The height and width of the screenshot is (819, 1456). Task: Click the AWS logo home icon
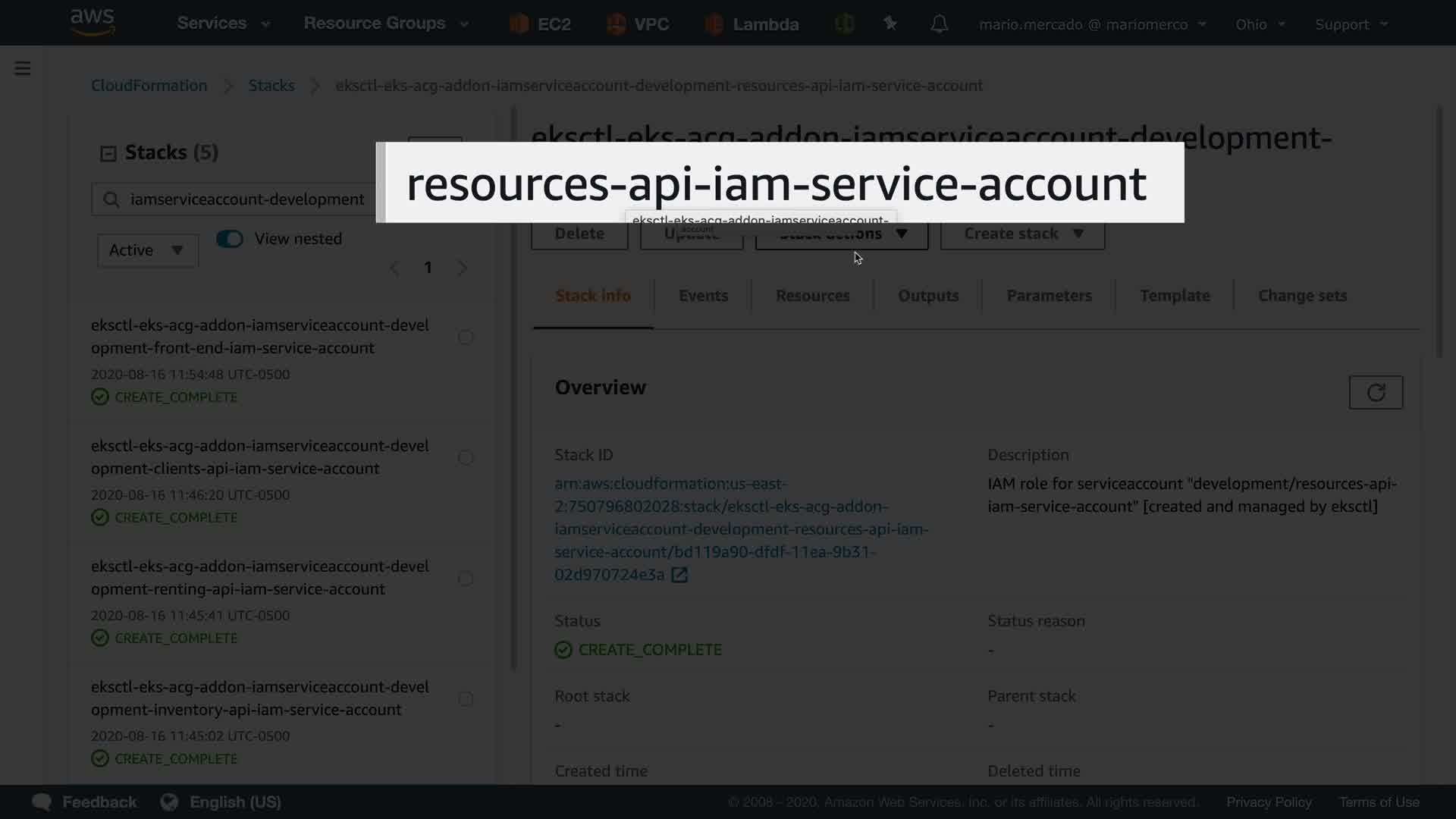93,22
